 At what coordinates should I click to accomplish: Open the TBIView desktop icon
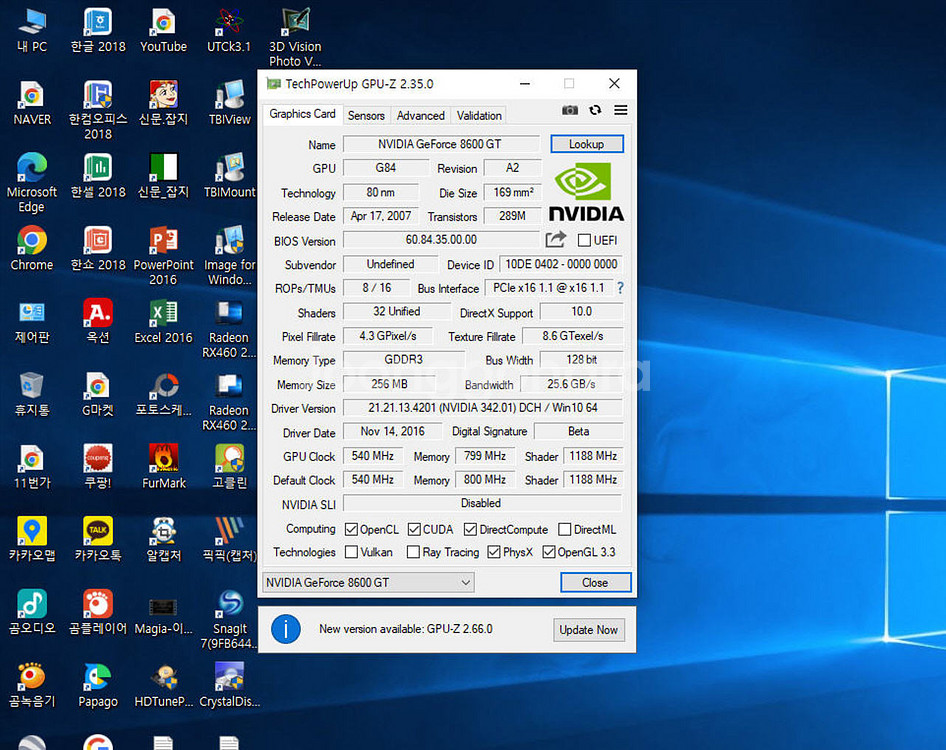coord(229,103)
